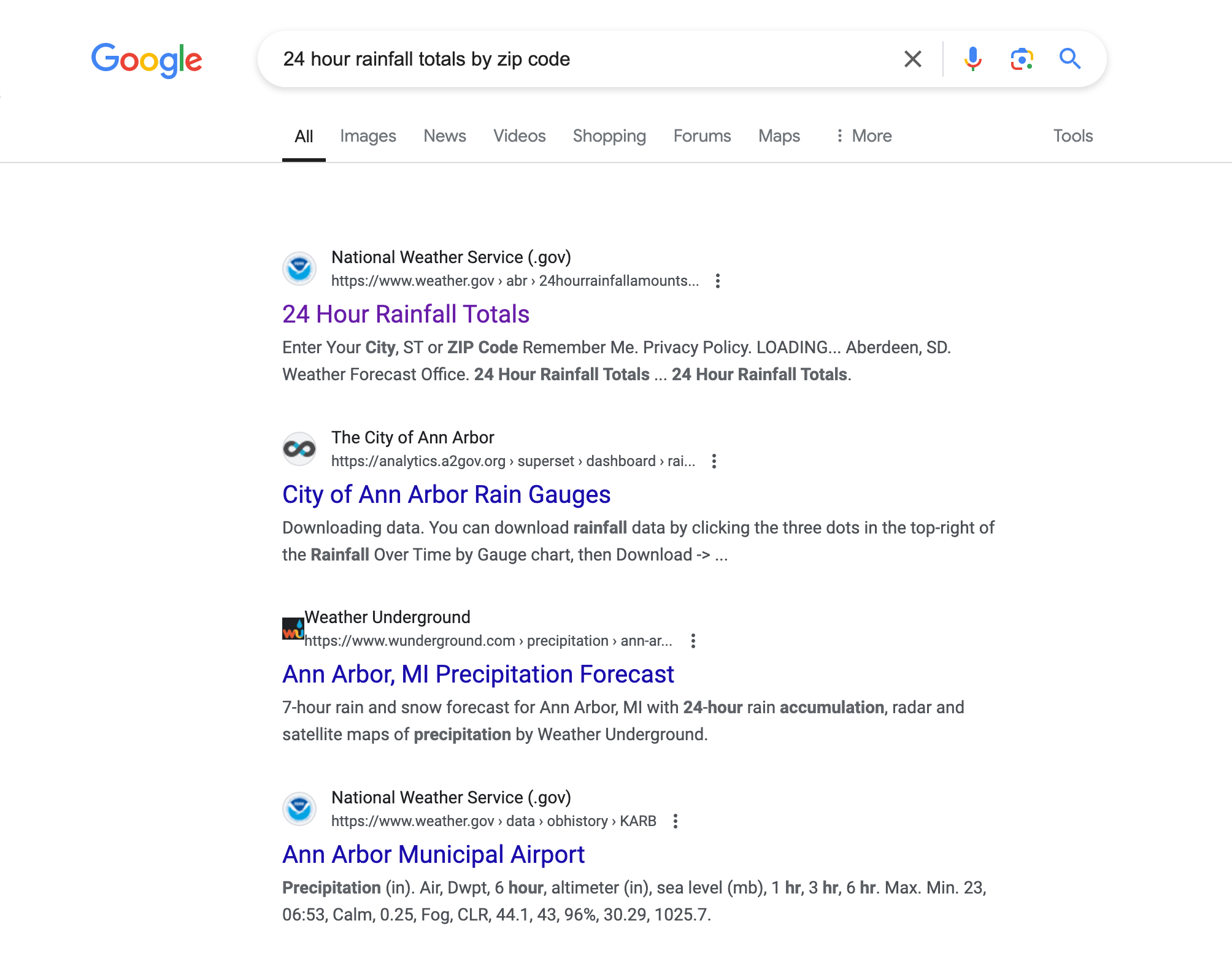The height and width of the screenshot is (953, 1232).
Task: Click the City of Ann Arbor favicon
Action: [299, 448]
